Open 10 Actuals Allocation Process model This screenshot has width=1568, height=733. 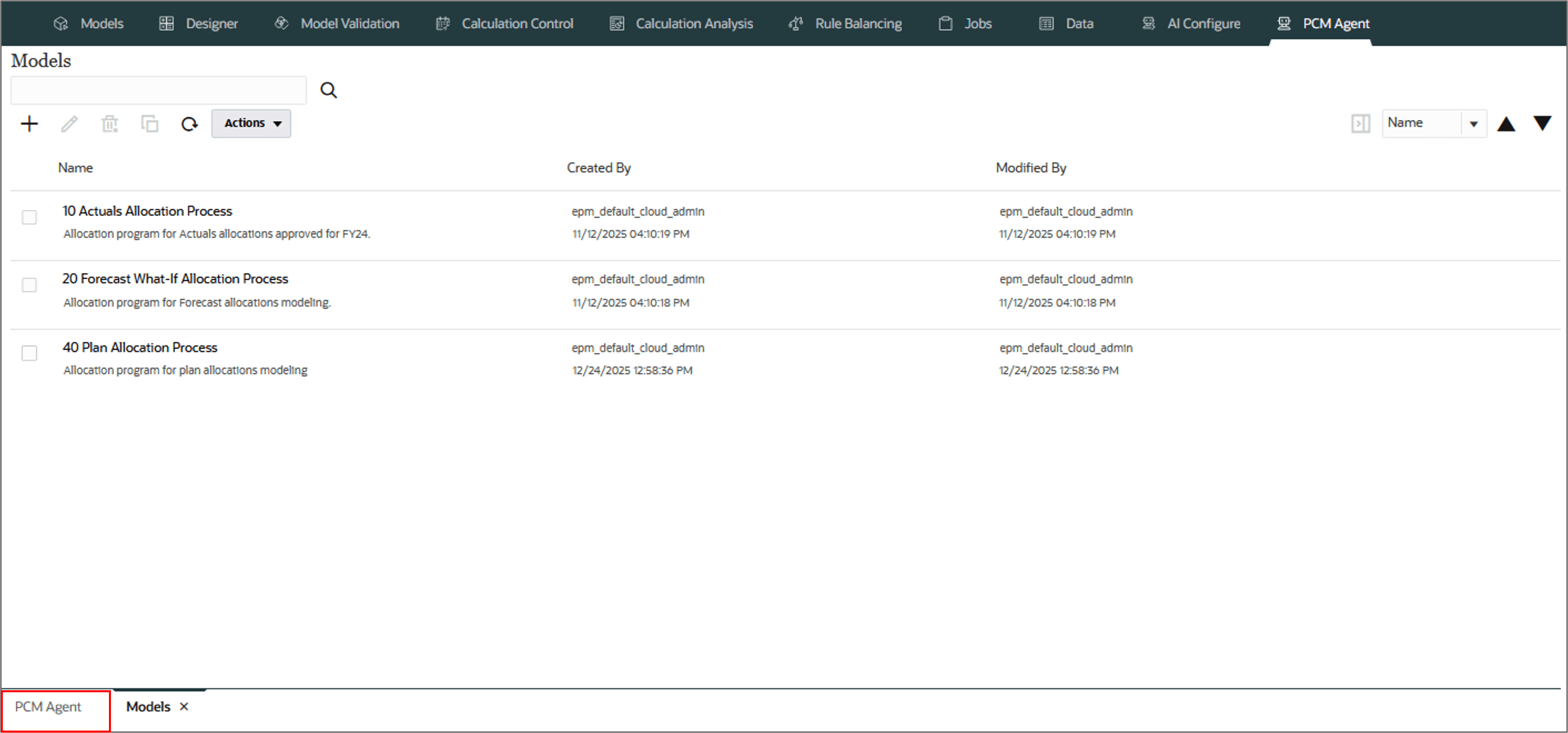coord(147,211)
